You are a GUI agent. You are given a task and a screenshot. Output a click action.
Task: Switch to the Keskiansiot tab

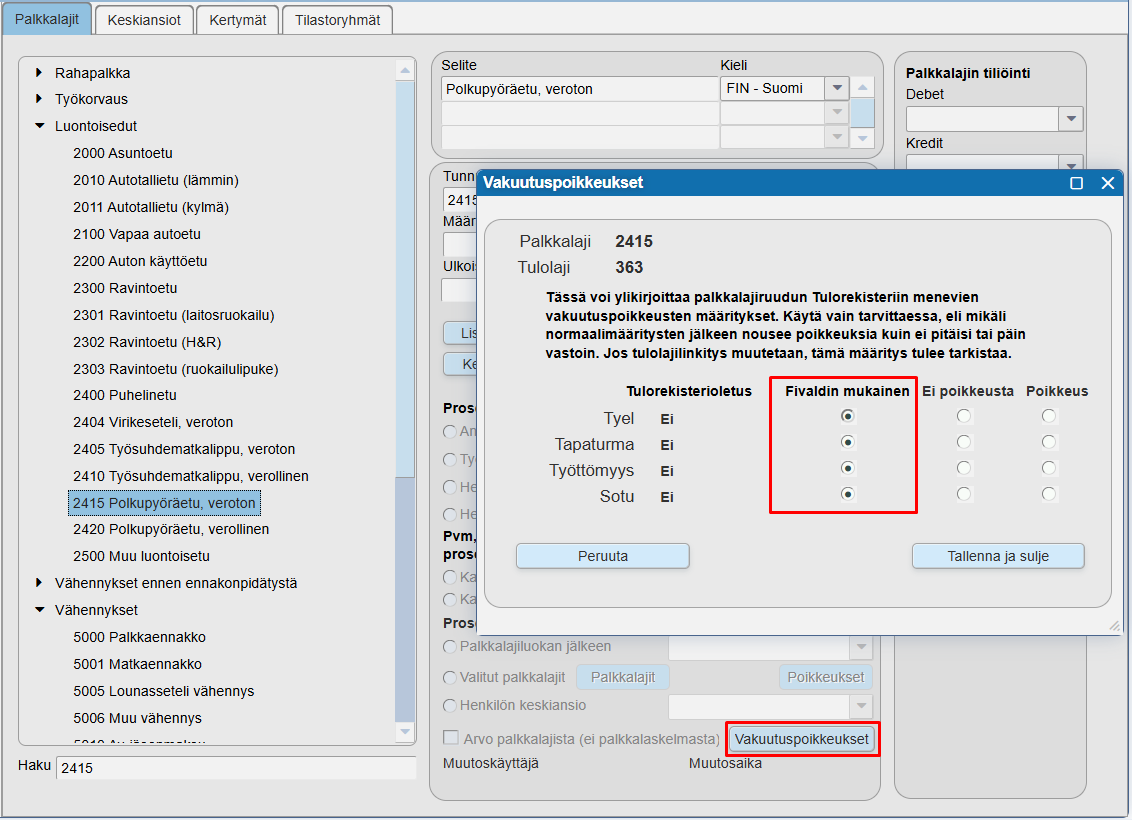coord(144,20)
